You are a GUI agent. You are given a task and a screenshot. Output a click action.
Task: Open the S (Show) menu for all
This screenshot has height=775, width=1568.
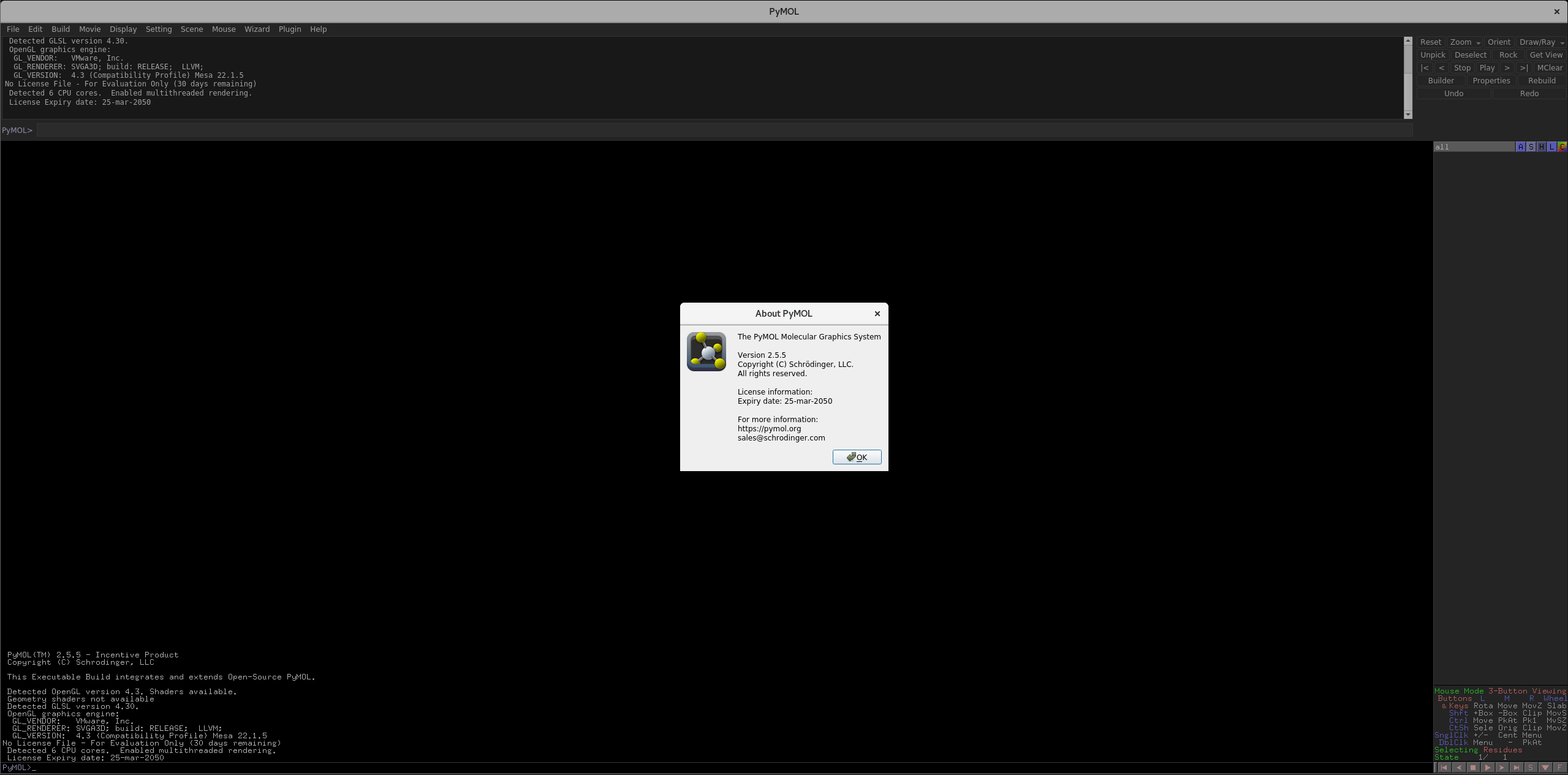(x=1531, y=147)
